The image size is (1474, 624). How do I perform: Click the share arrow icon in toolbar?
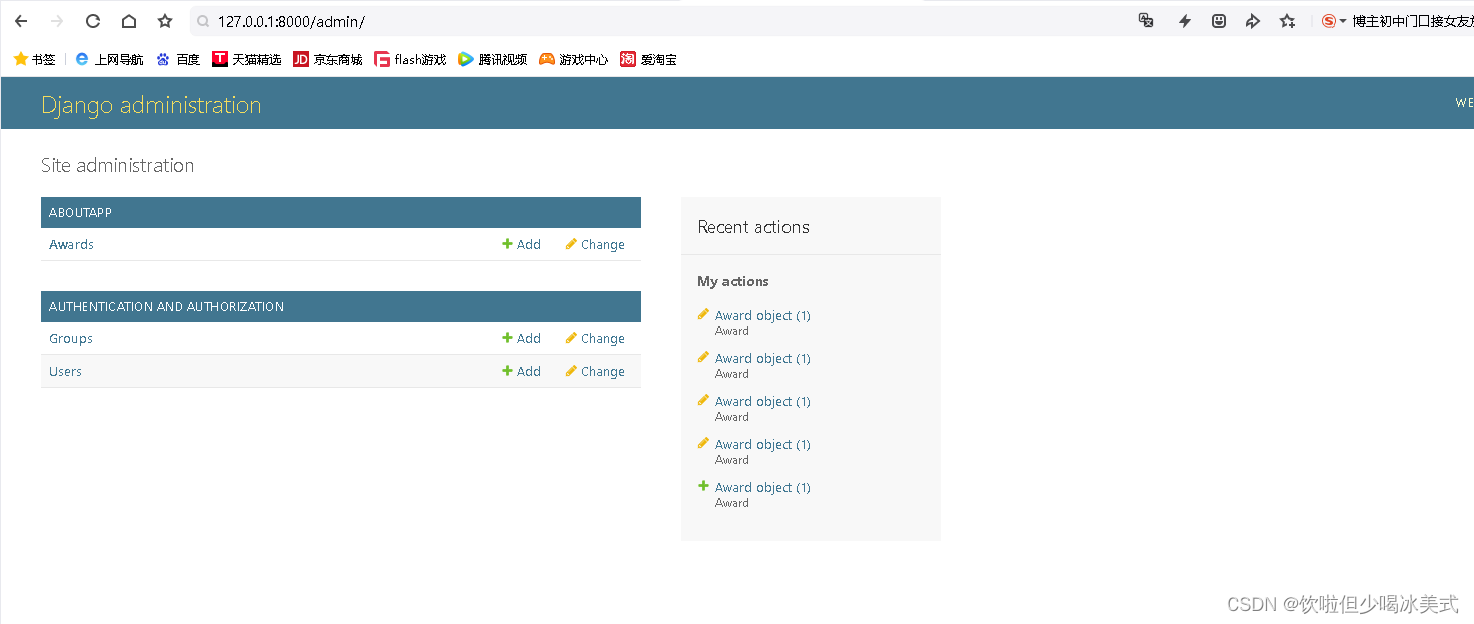1253,21
